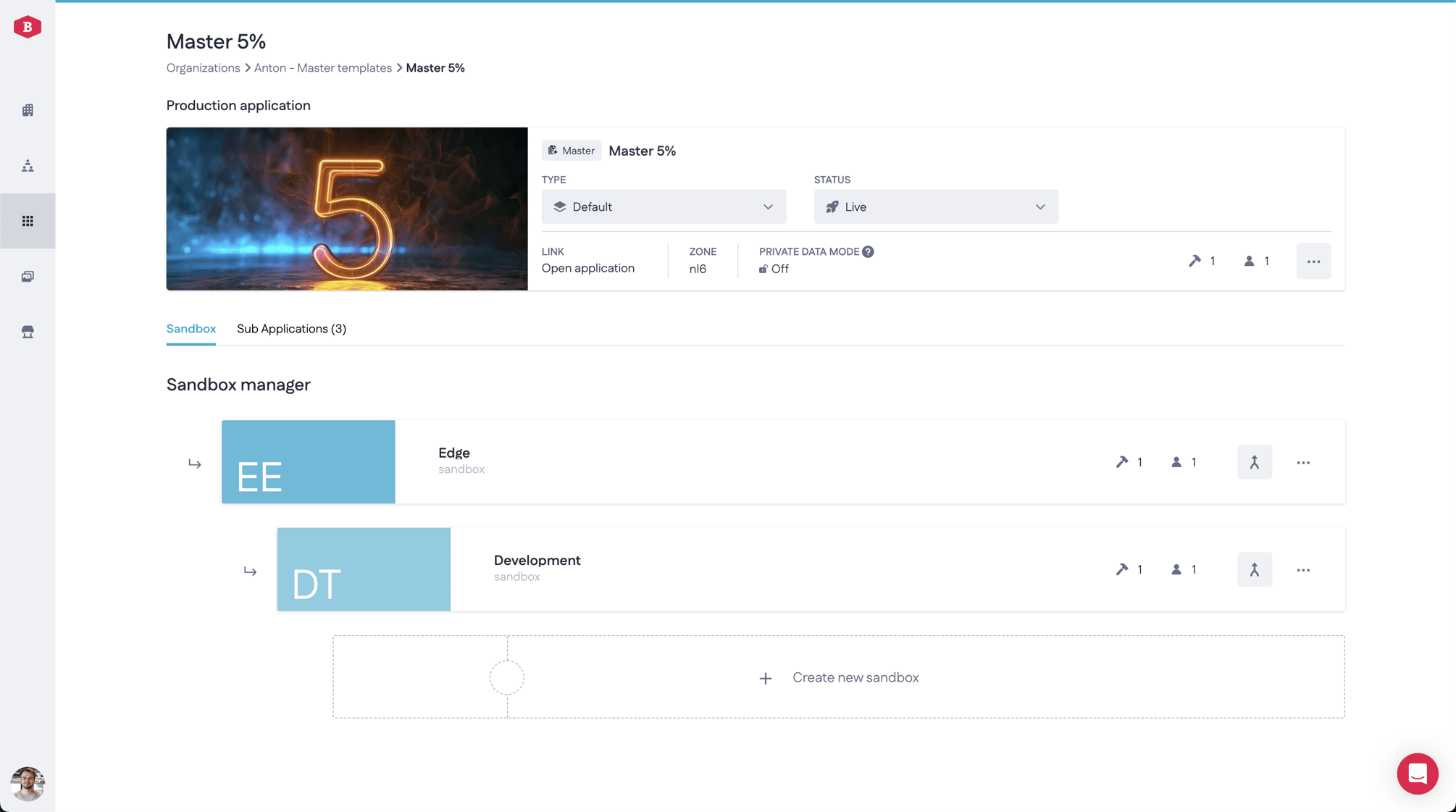Click Create new sandbox
Viewport: 1456px width, 812px height.
point(839,677)
